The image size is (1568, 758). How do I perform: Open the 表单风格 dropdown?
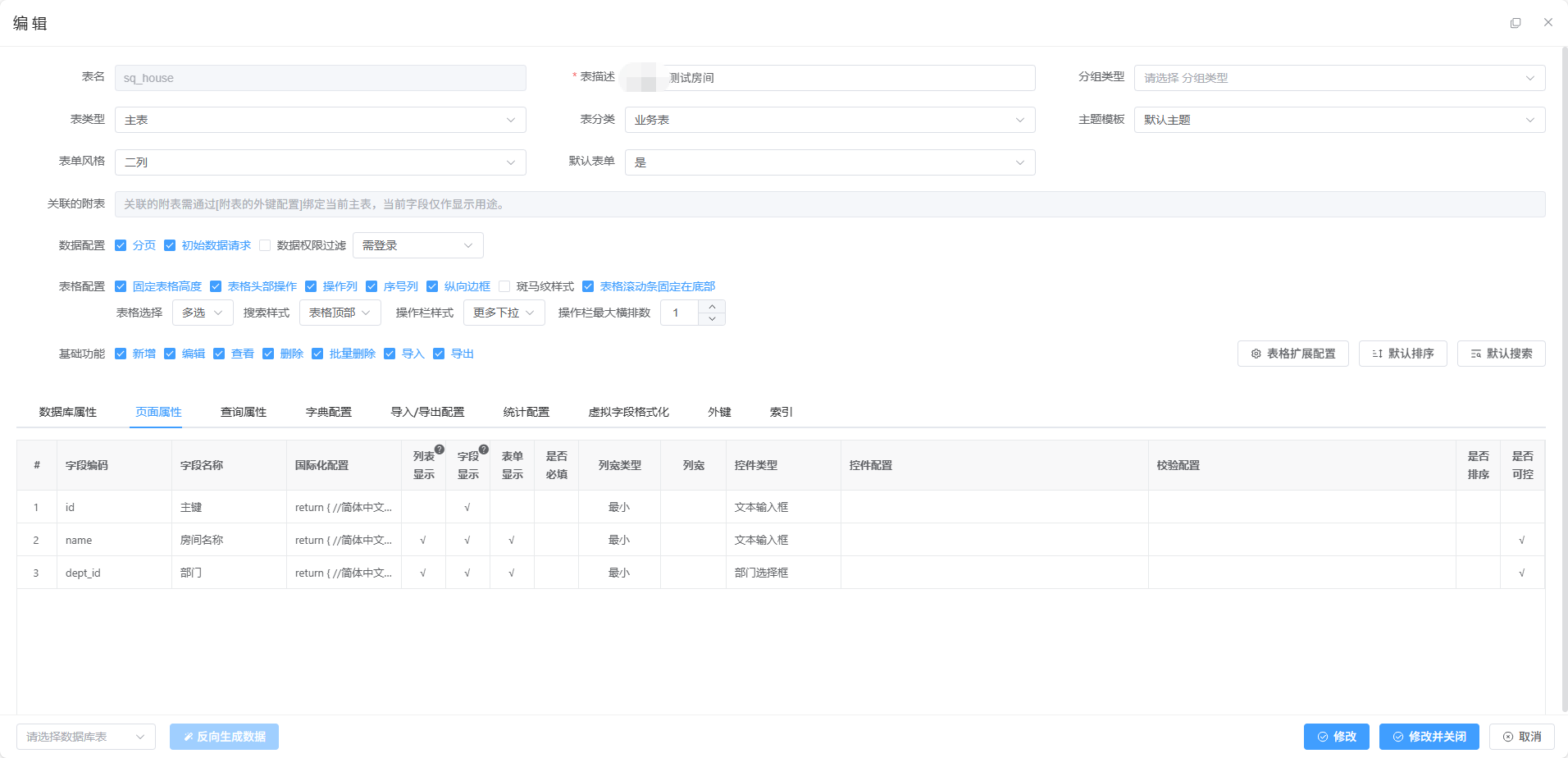point(321,162)
